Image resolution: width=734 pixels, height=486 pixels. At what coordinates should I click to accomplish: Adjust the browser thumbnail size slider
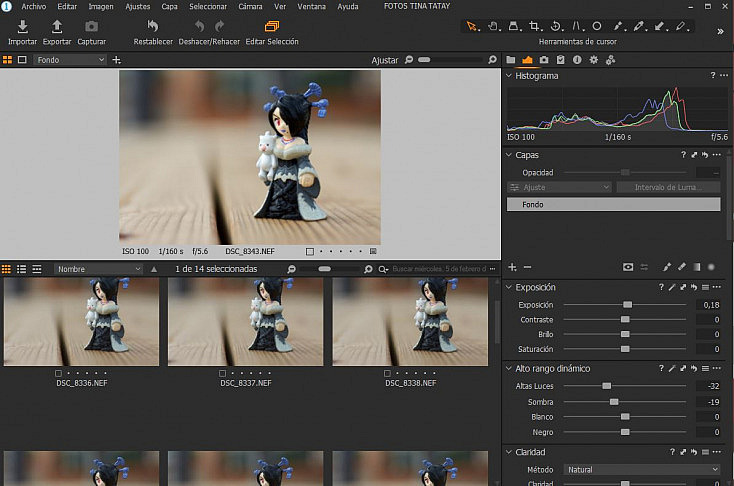click(324, 269)
